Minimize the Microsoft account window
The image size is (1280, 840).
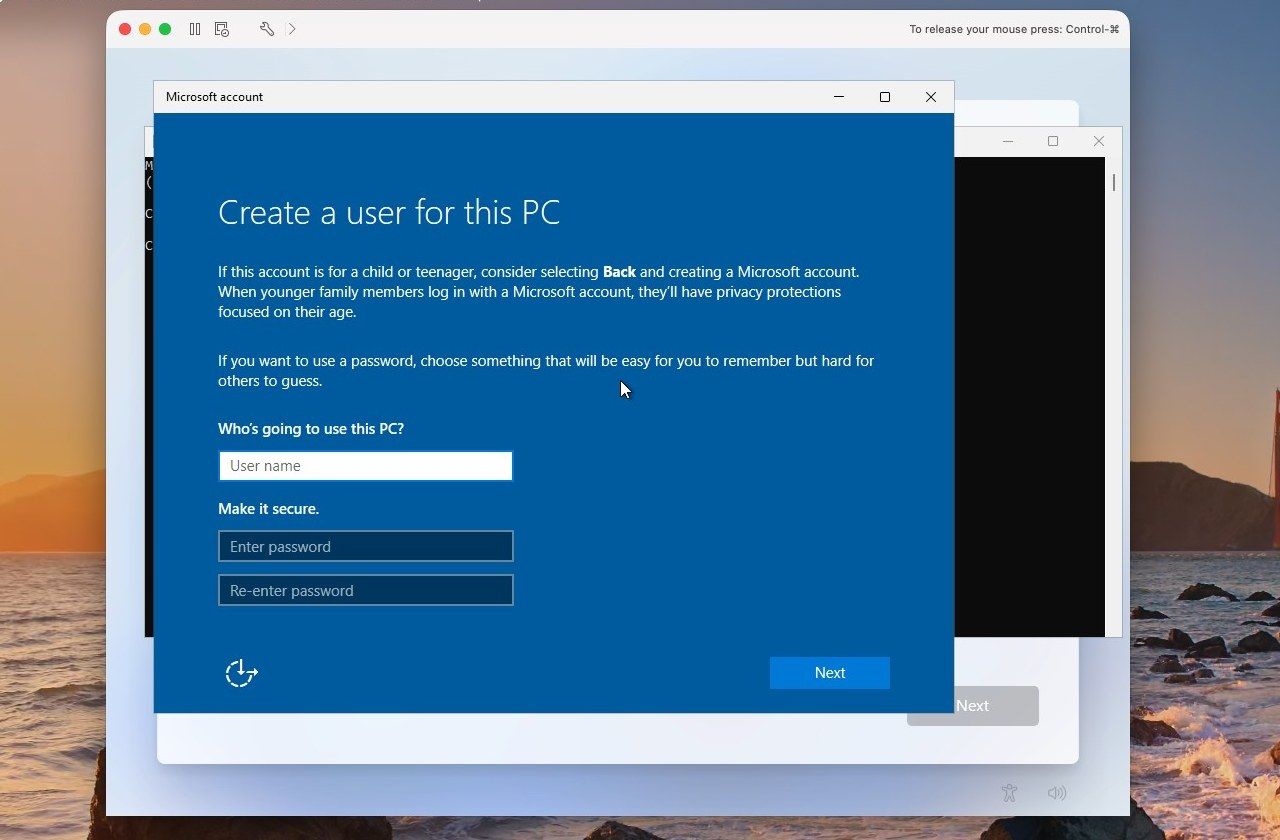click(x=839, y=97)
